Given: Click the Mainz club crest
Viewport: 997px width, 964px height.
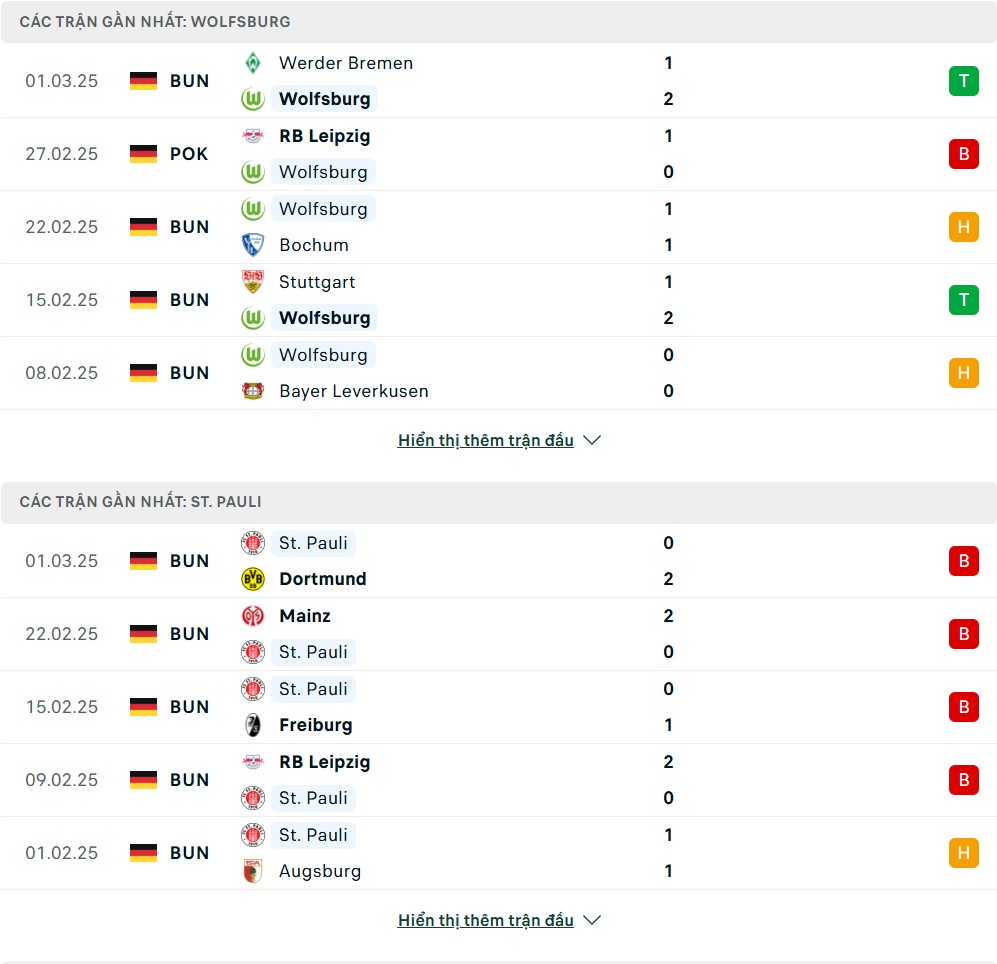Looking at the screenshot, I should pos(253,616).
